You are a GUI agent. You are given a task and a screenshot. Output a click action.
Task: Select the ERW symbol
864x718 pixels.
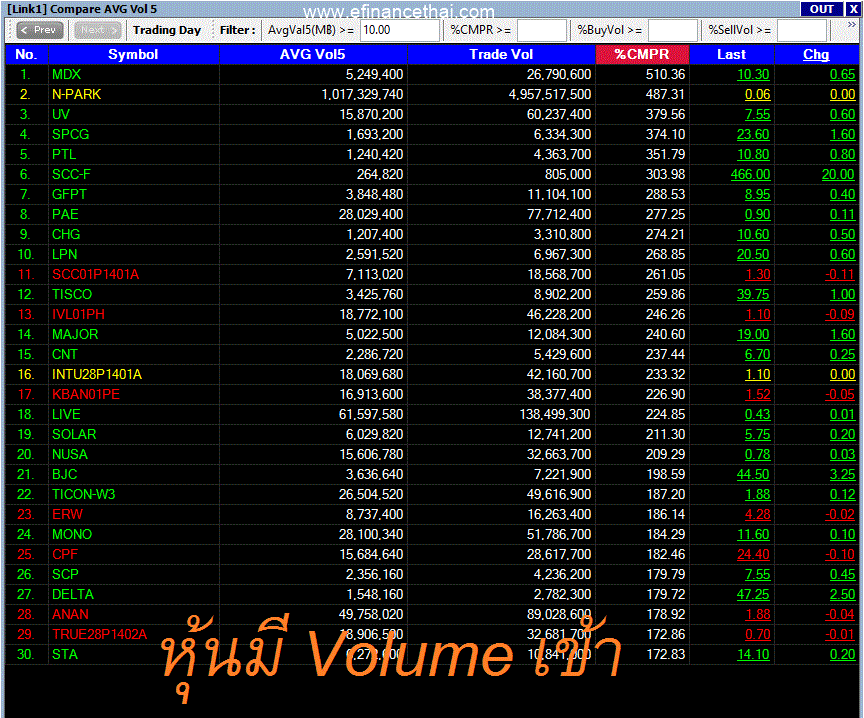67,514
